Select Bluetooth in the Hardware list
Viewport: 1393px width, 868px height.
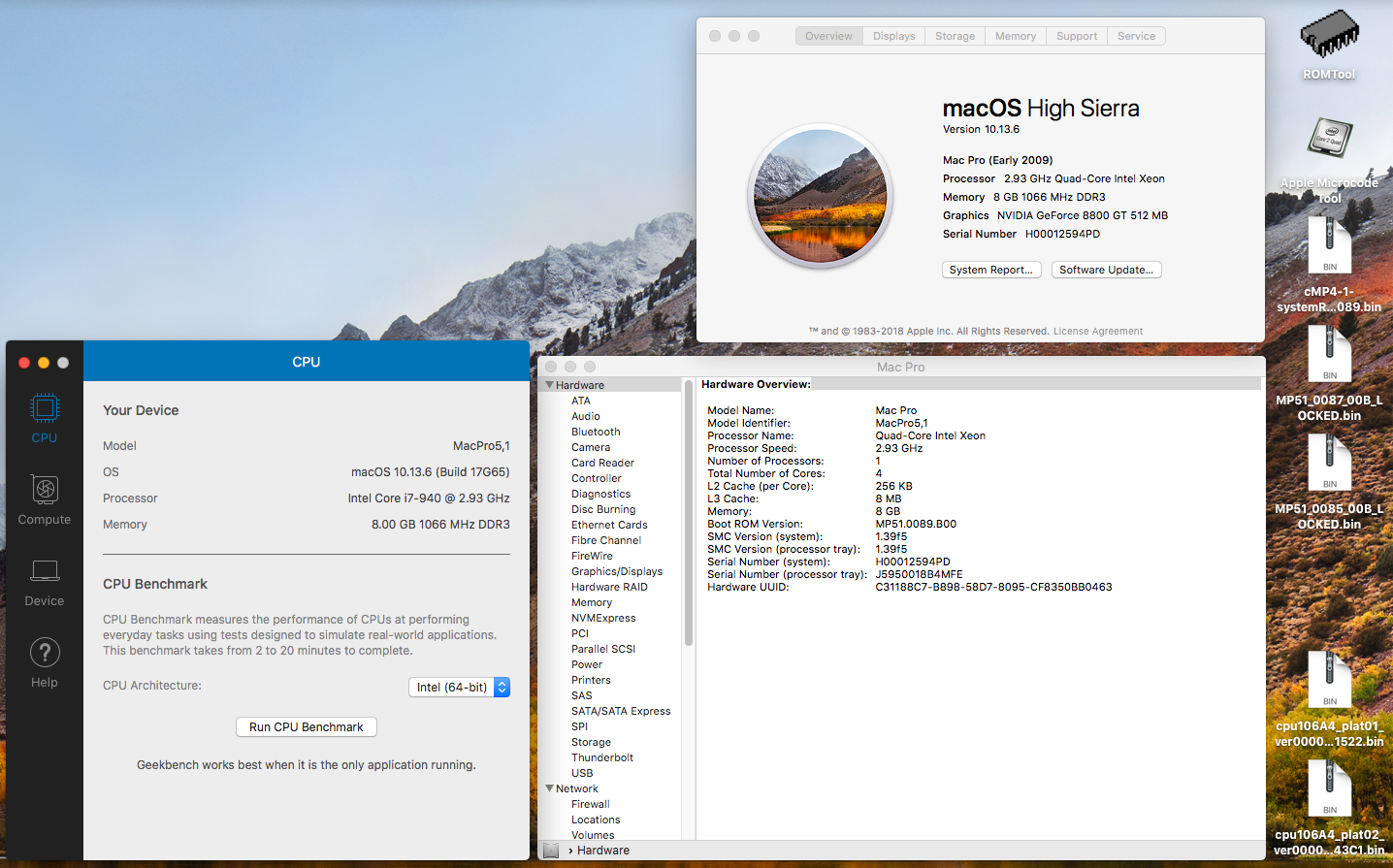point(596,432)
